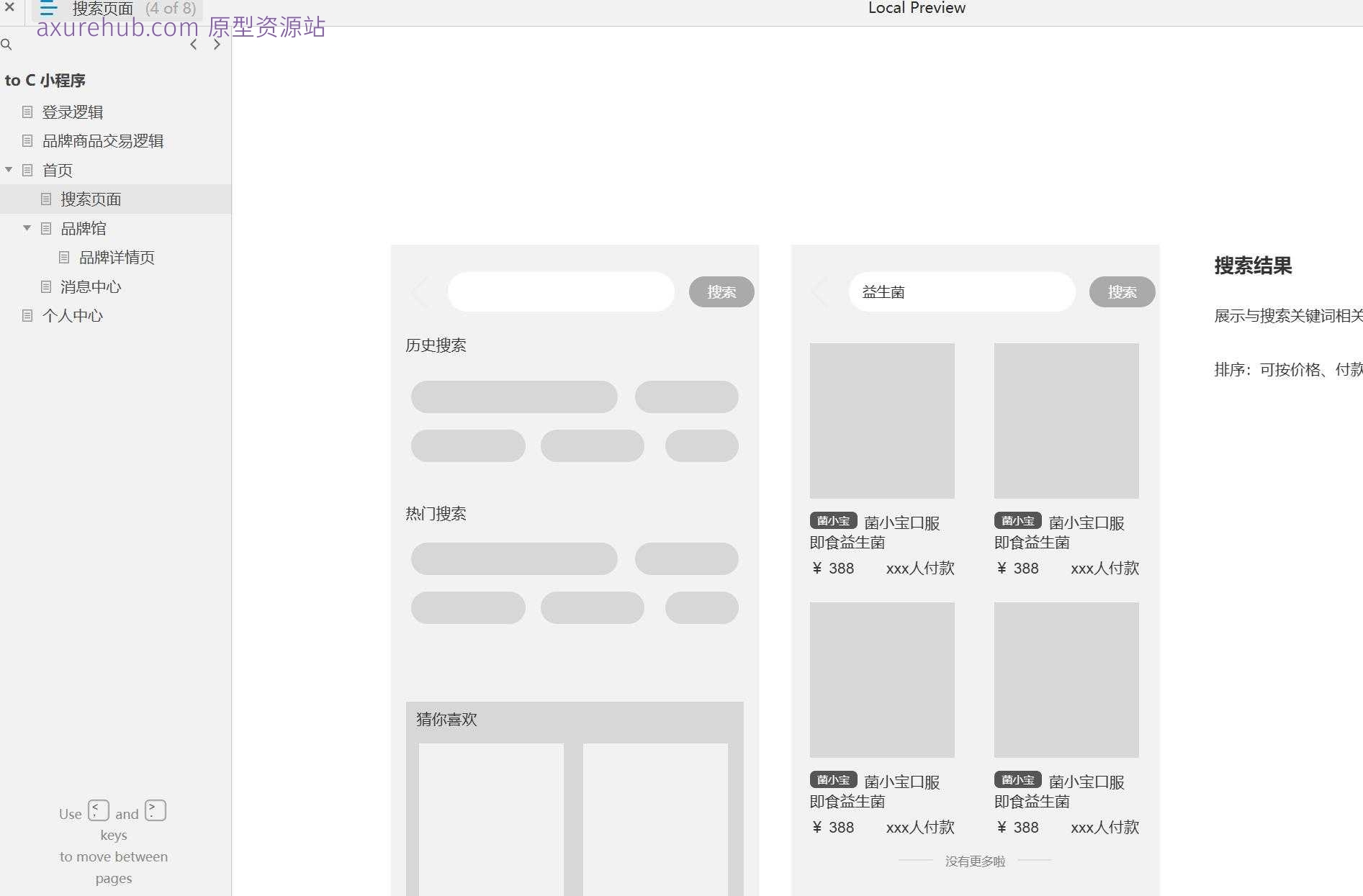
Task: Click the 搜索 button on the empty search screen
Action: [721, 291]
